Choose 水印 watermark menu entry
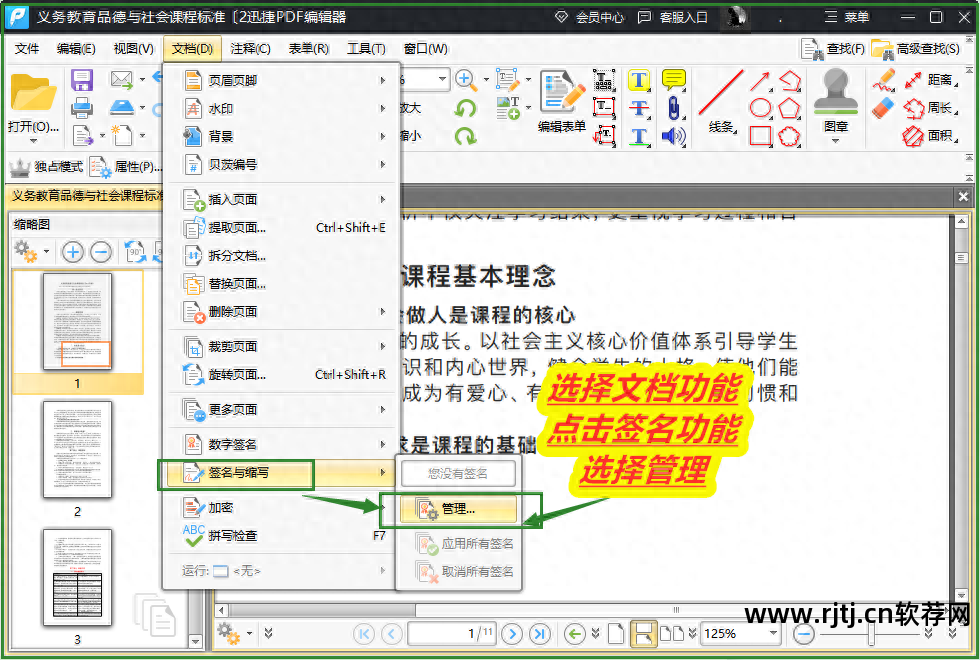Viewport: 980px width, 660px height. tap(282, 108)
